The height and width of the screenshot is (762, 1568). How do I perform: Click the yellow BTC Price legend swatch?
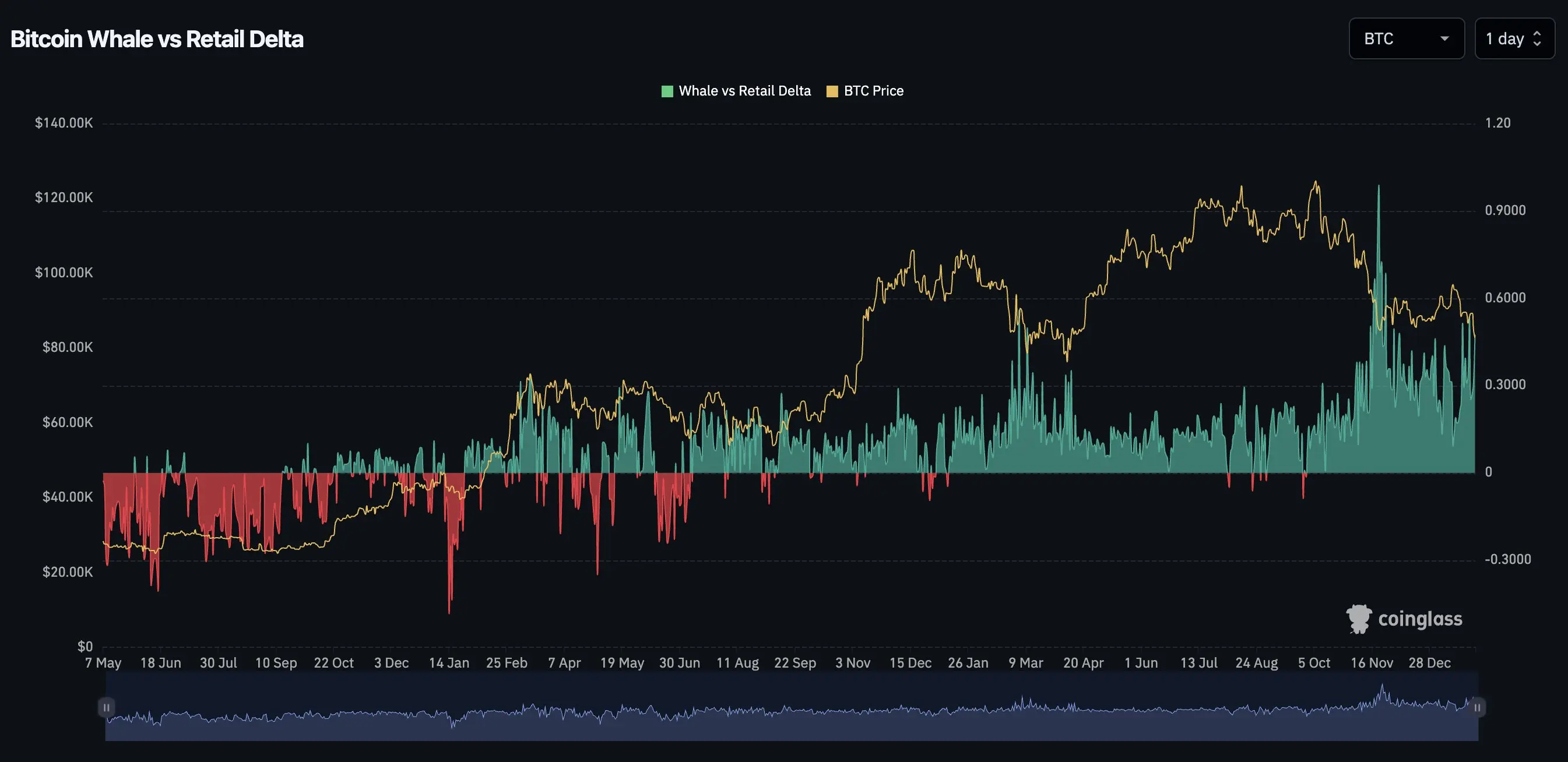832,92
